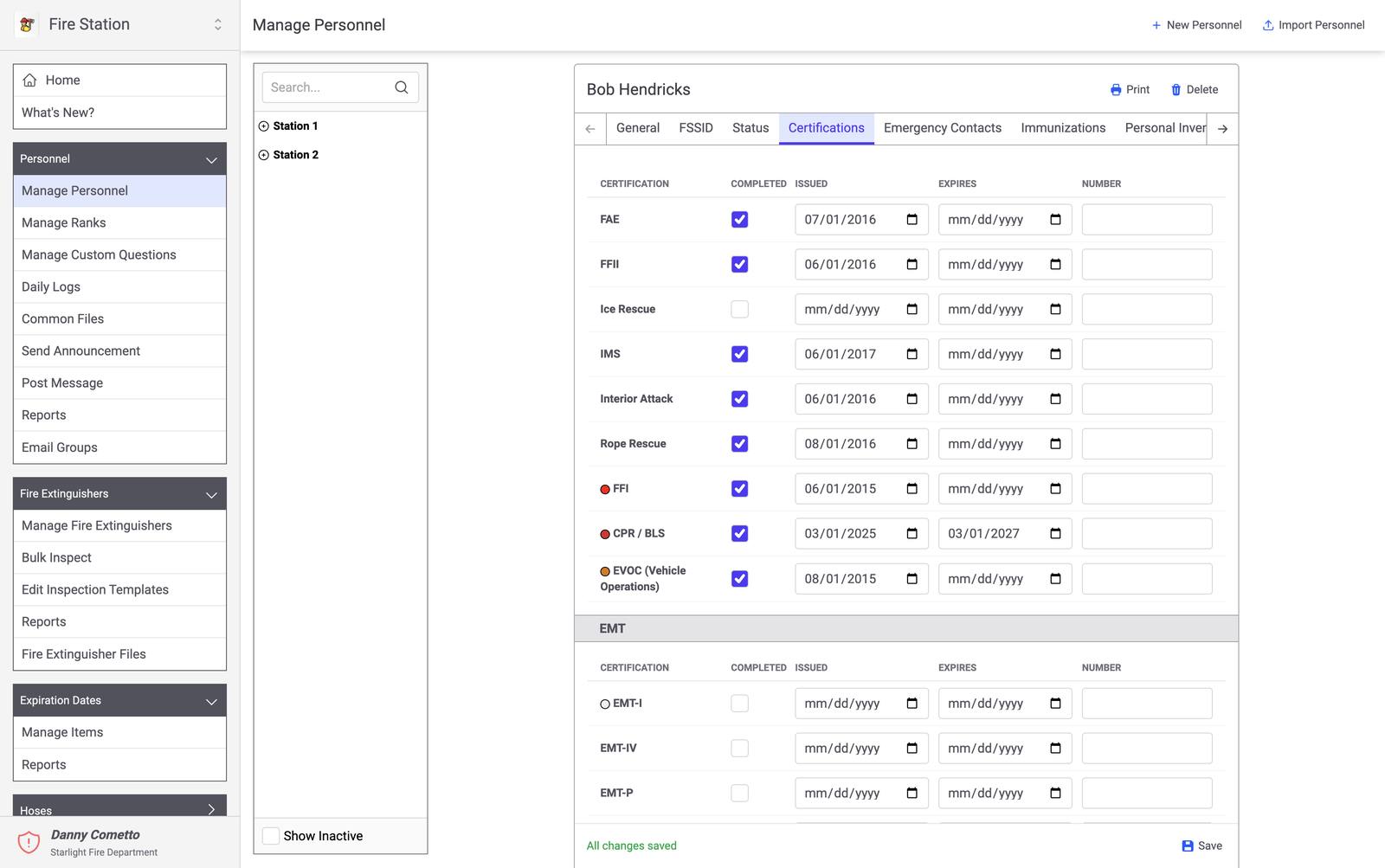
Task: Open calendar picker for CPR / BLS expires date
Action: tap(1056, 534)
